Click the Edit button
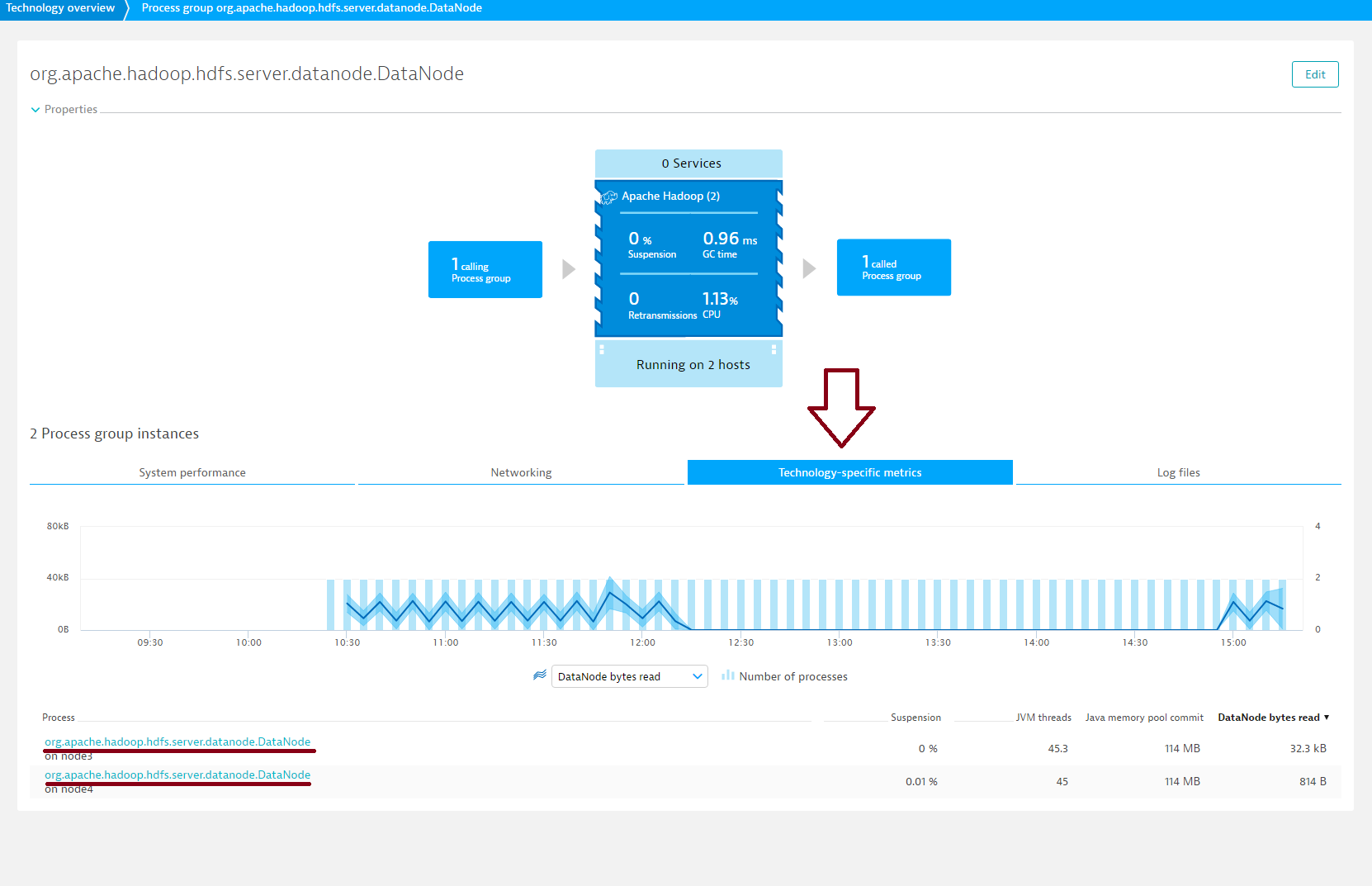Image resolution: width=1372 pixels, height=886 pixels. click(1315, 74)
